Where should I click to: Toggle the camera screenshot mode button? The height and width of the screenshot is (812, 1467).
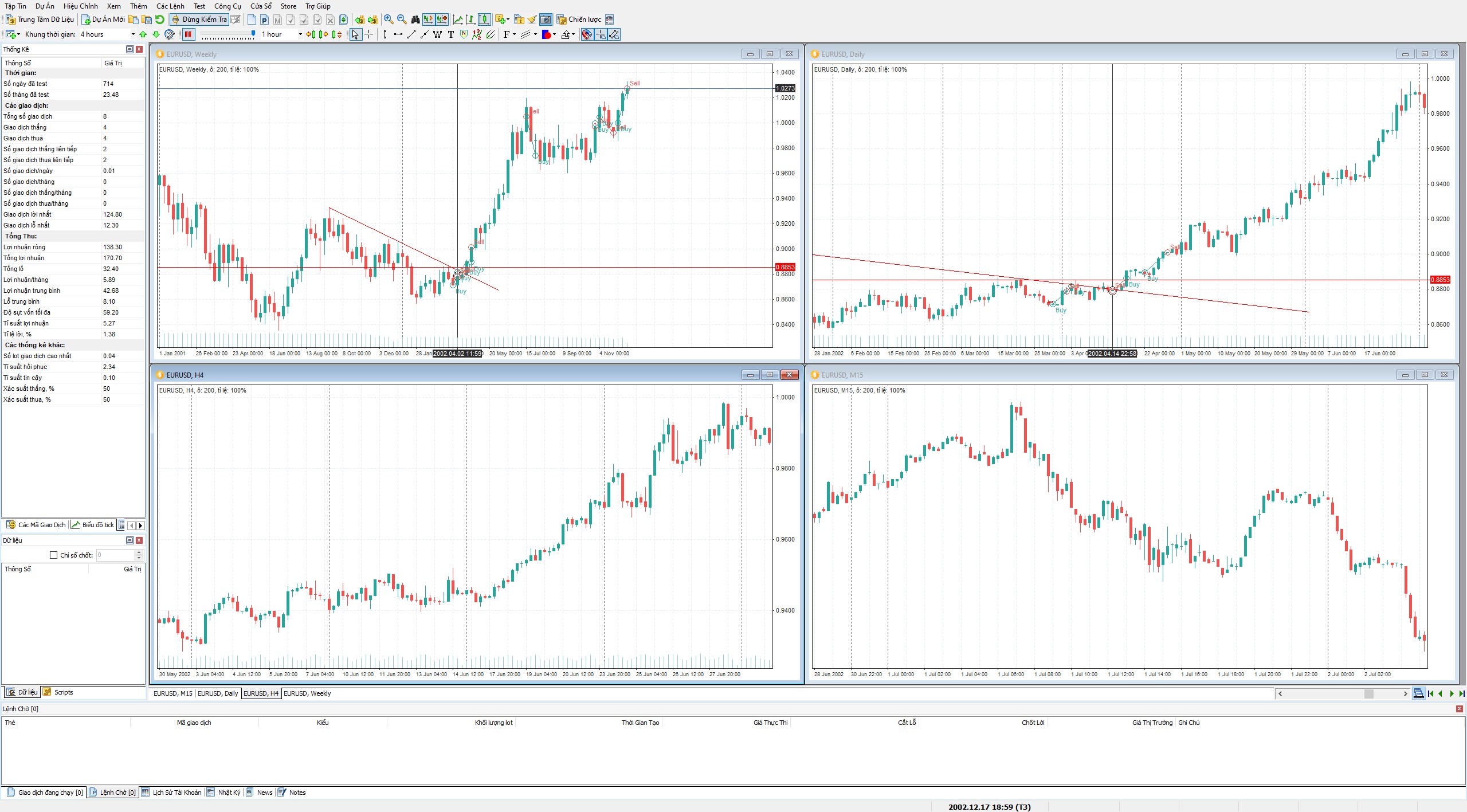546,19
